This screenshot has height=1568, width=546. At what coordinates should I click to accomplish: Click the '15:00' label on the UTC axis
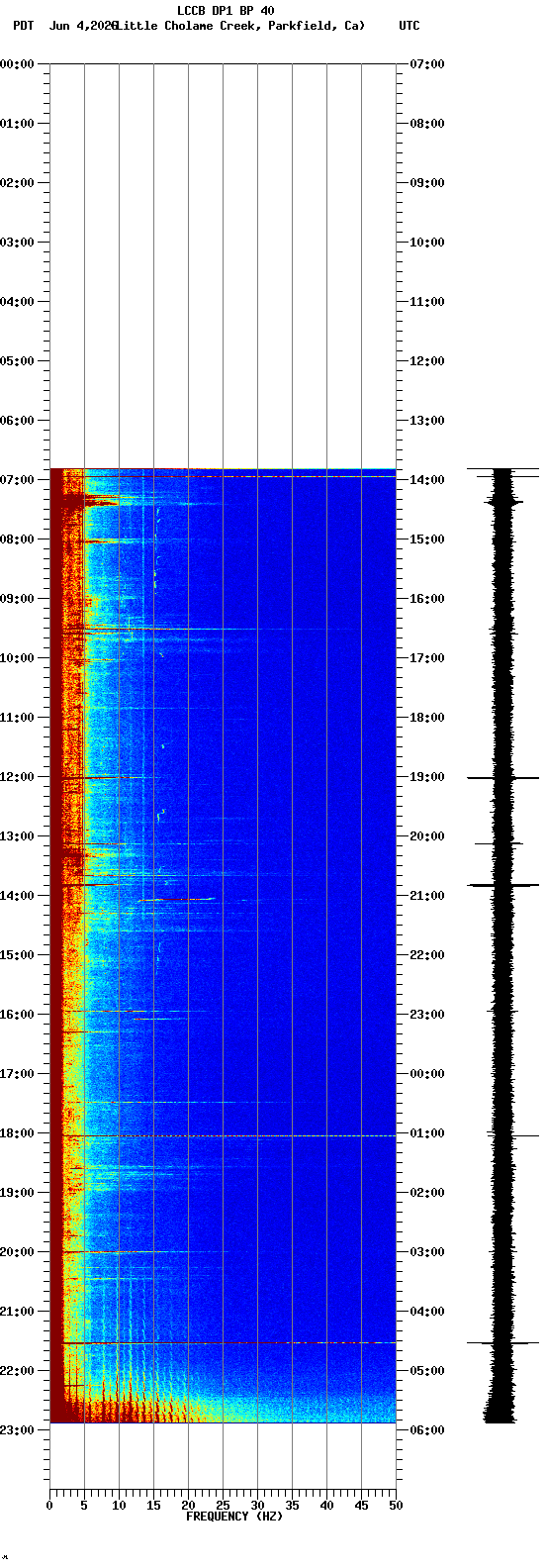pyautogui.click(x=427, y=539)
